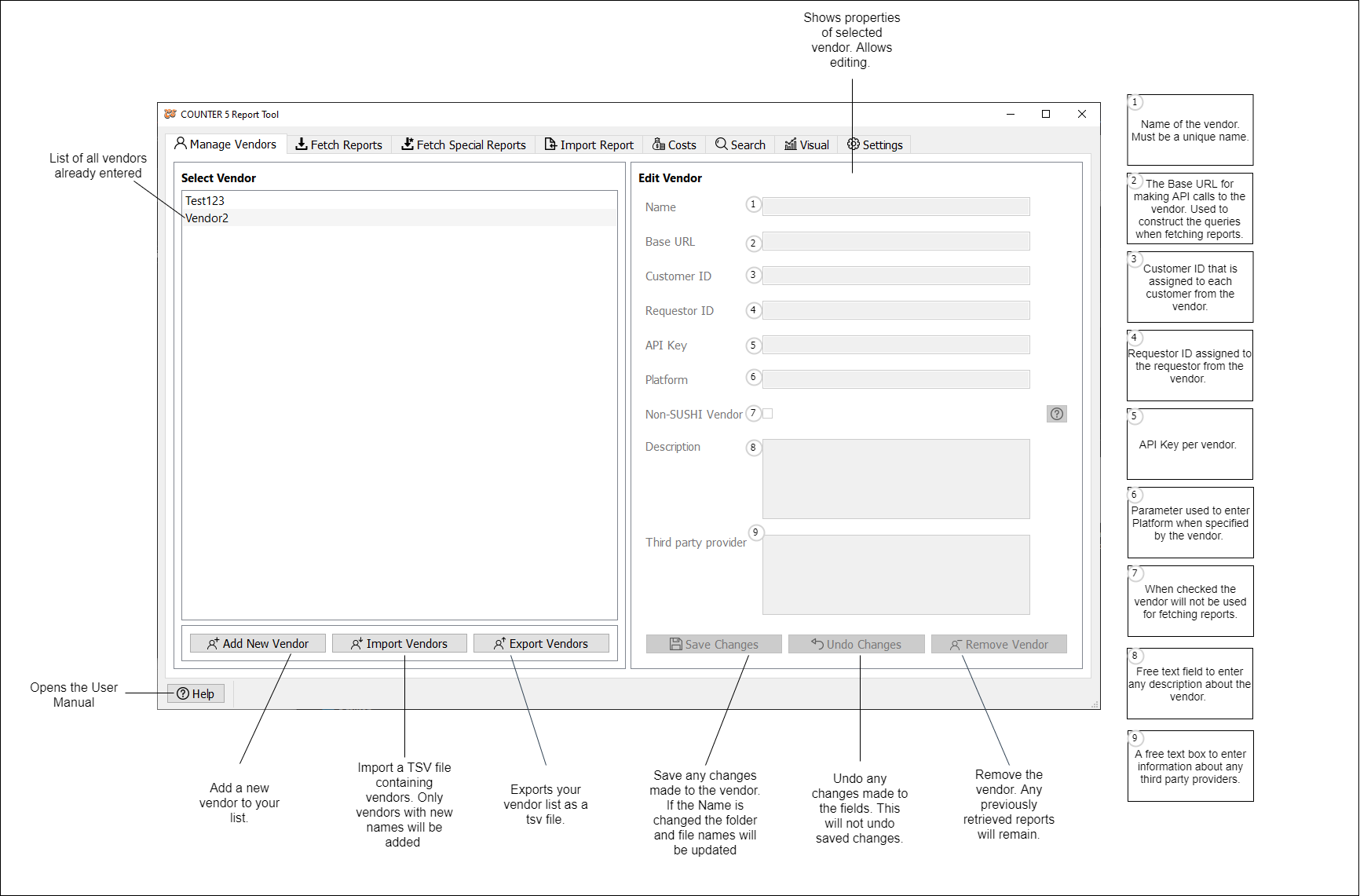Click the Undo Changes button
The height and width of the screenshot is (896, 1360).
[855, 644]
